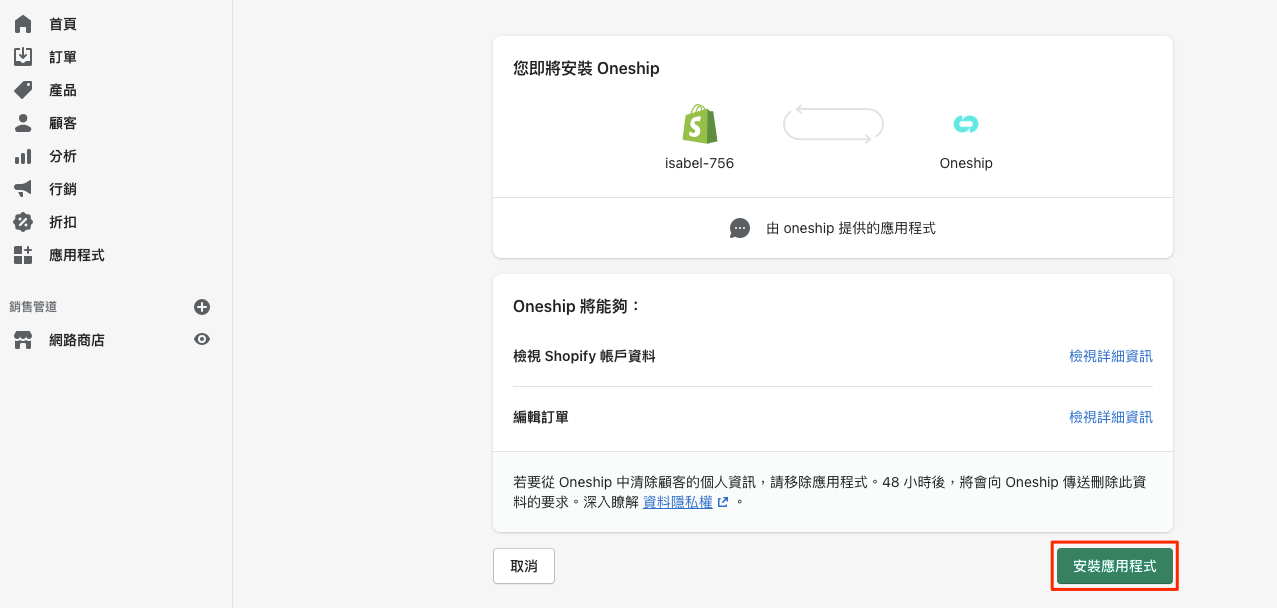The image size is (1277, 608).
Task: Open the 首頁 menu item
Action: pyautogui.click(x=63, y=24)
